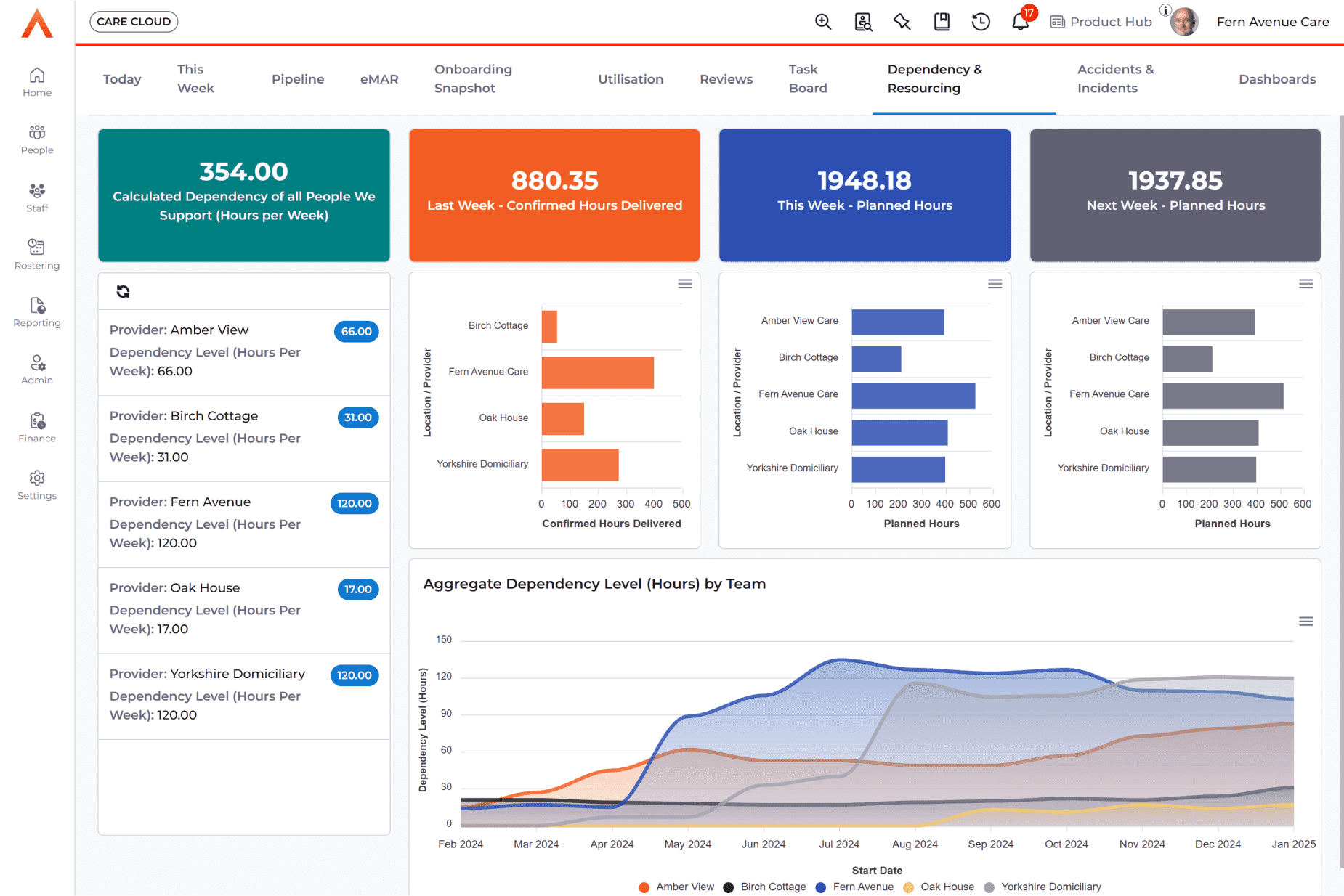This screenshot has height=896, width=1344.
Task: Open the history clock icon
Action: [981, 22]
